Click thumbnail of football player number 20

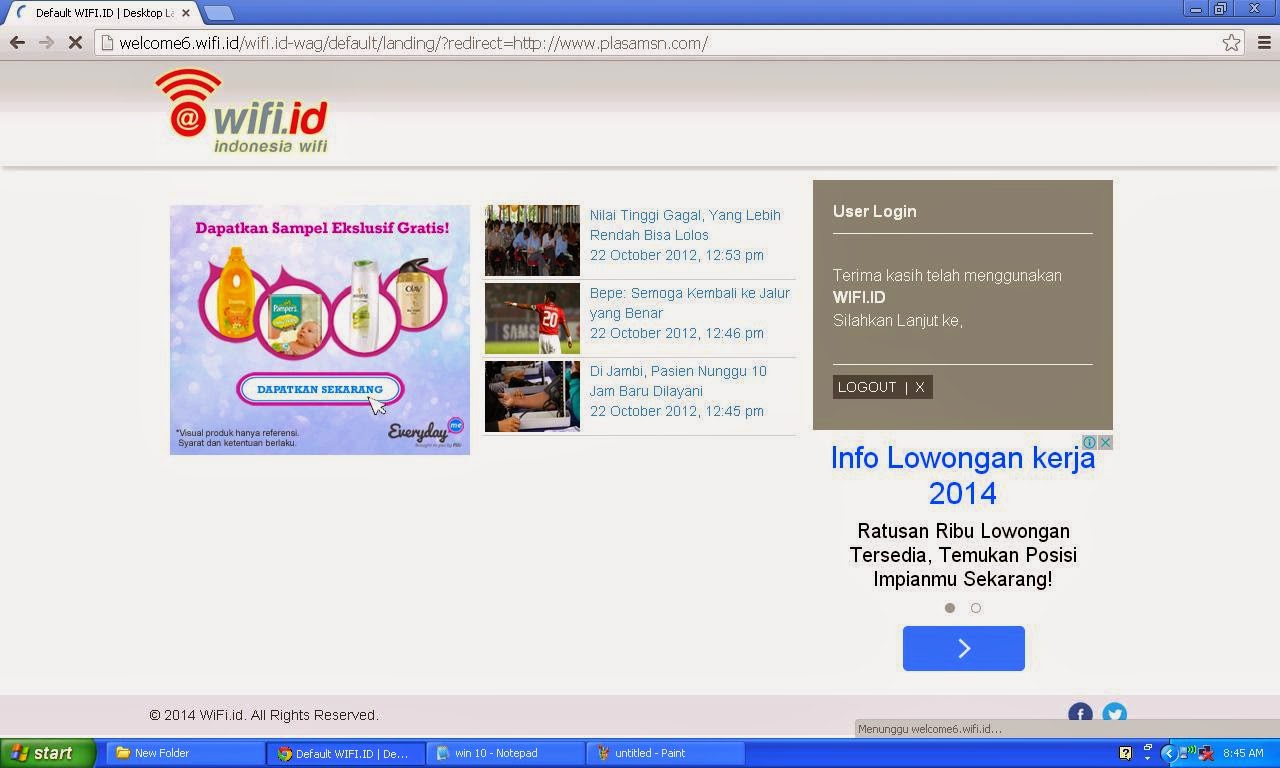click(532, 318)
